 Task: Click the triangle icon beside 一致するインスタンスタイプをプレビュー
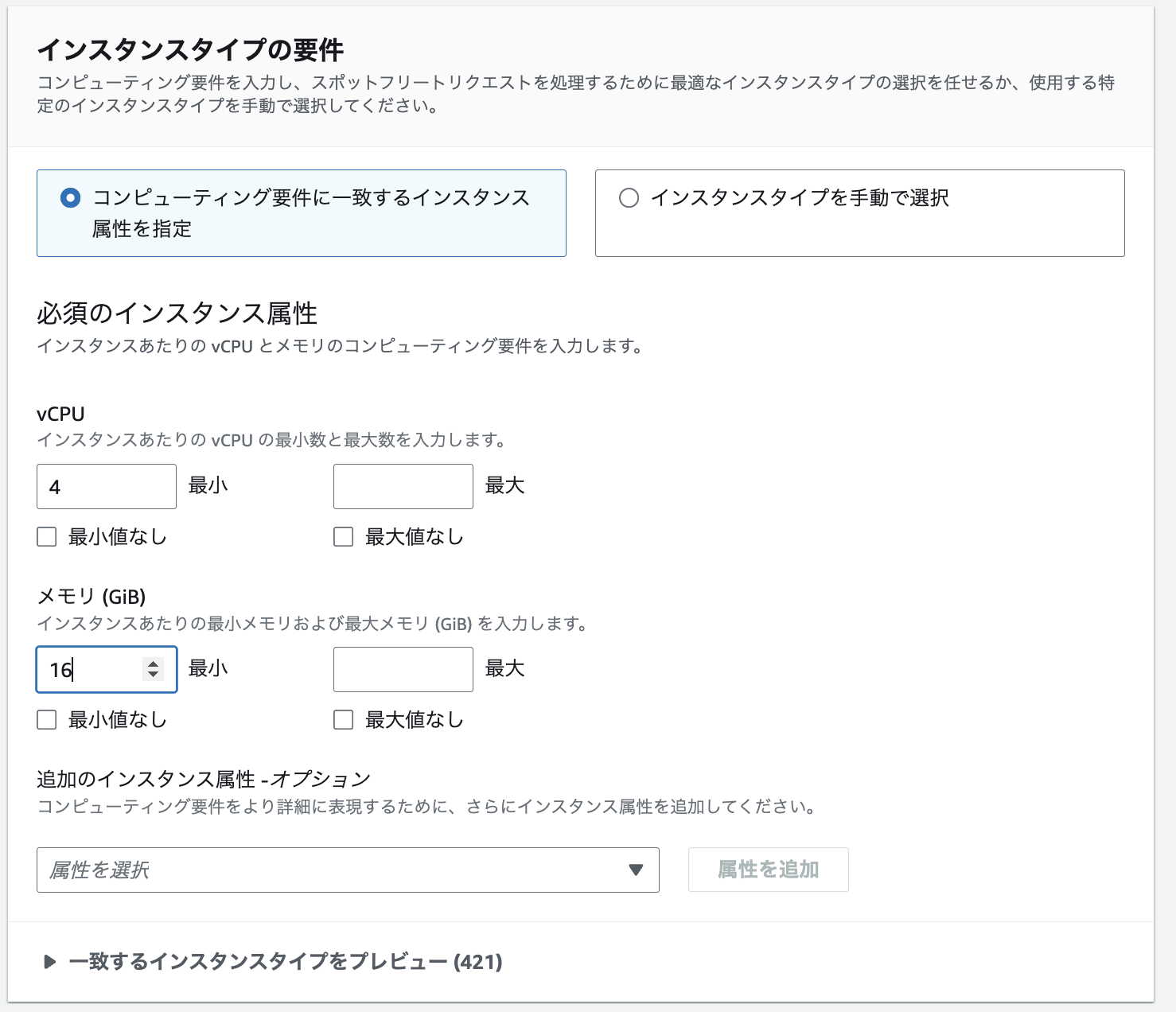pyautogui.click(x=49, y=962)
